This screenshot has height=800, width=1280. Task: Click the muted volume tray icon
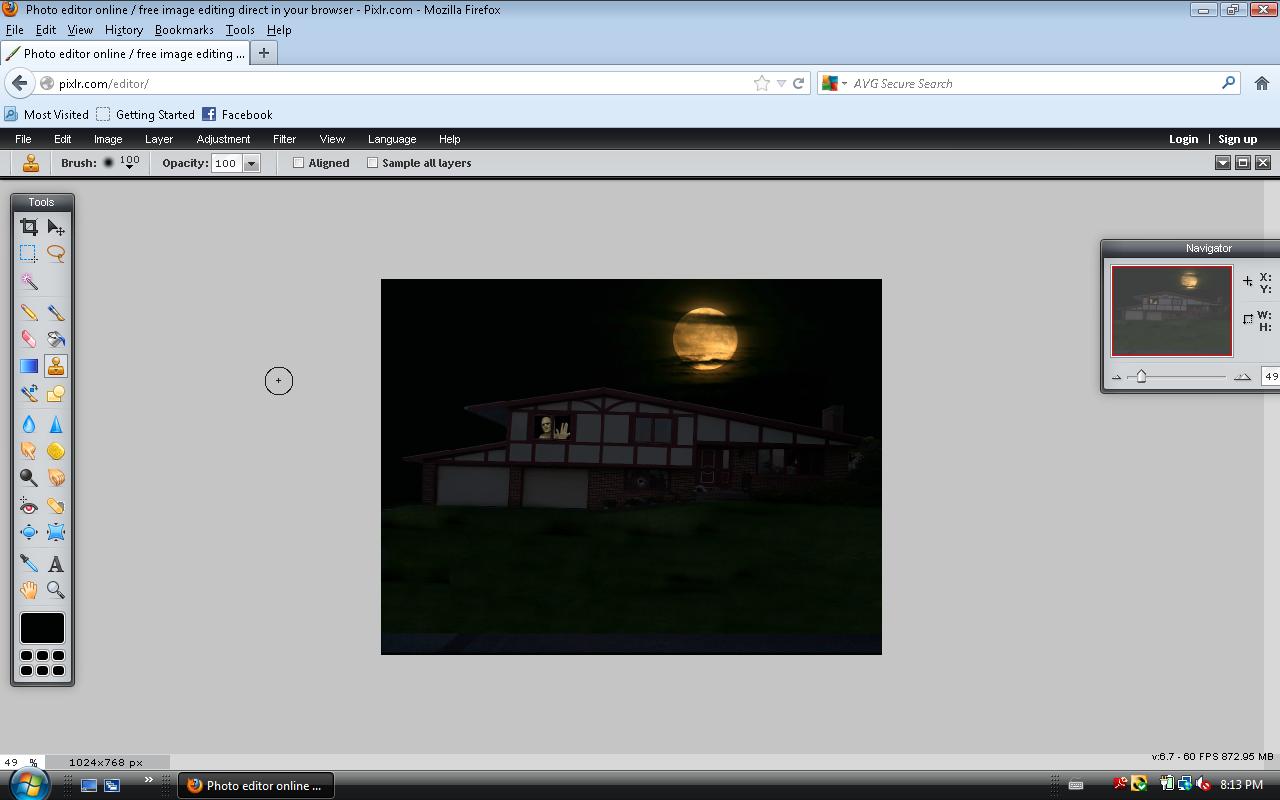1203,785
